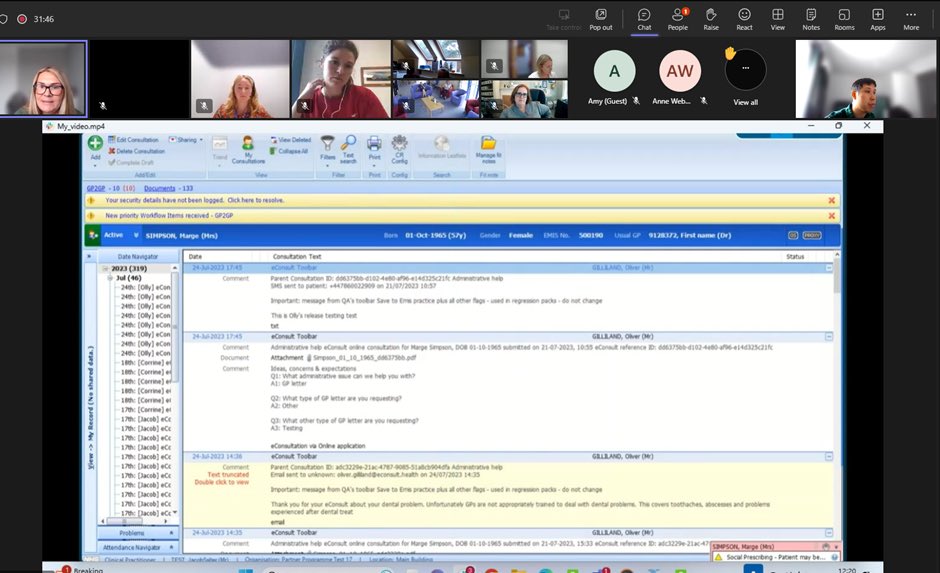The height and width of the screenshot is (573, 940).
Task: Click the Status column header
Action: pos(795,257)
